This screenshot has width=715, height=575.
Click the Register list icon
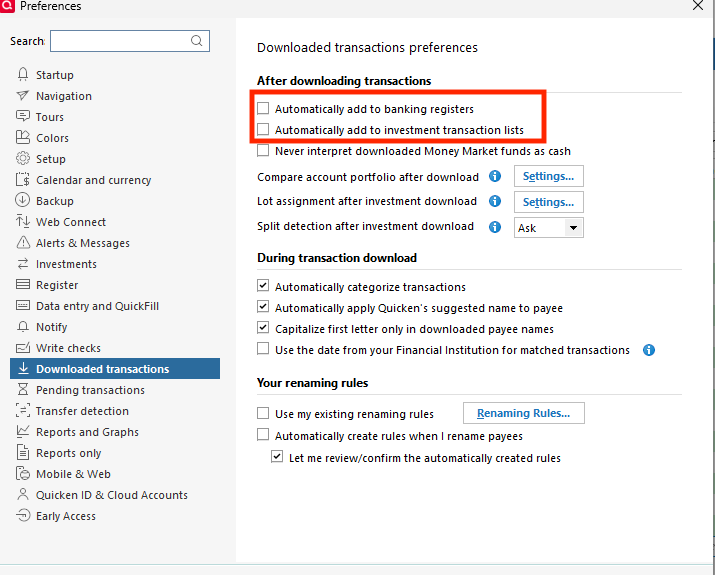23,285
